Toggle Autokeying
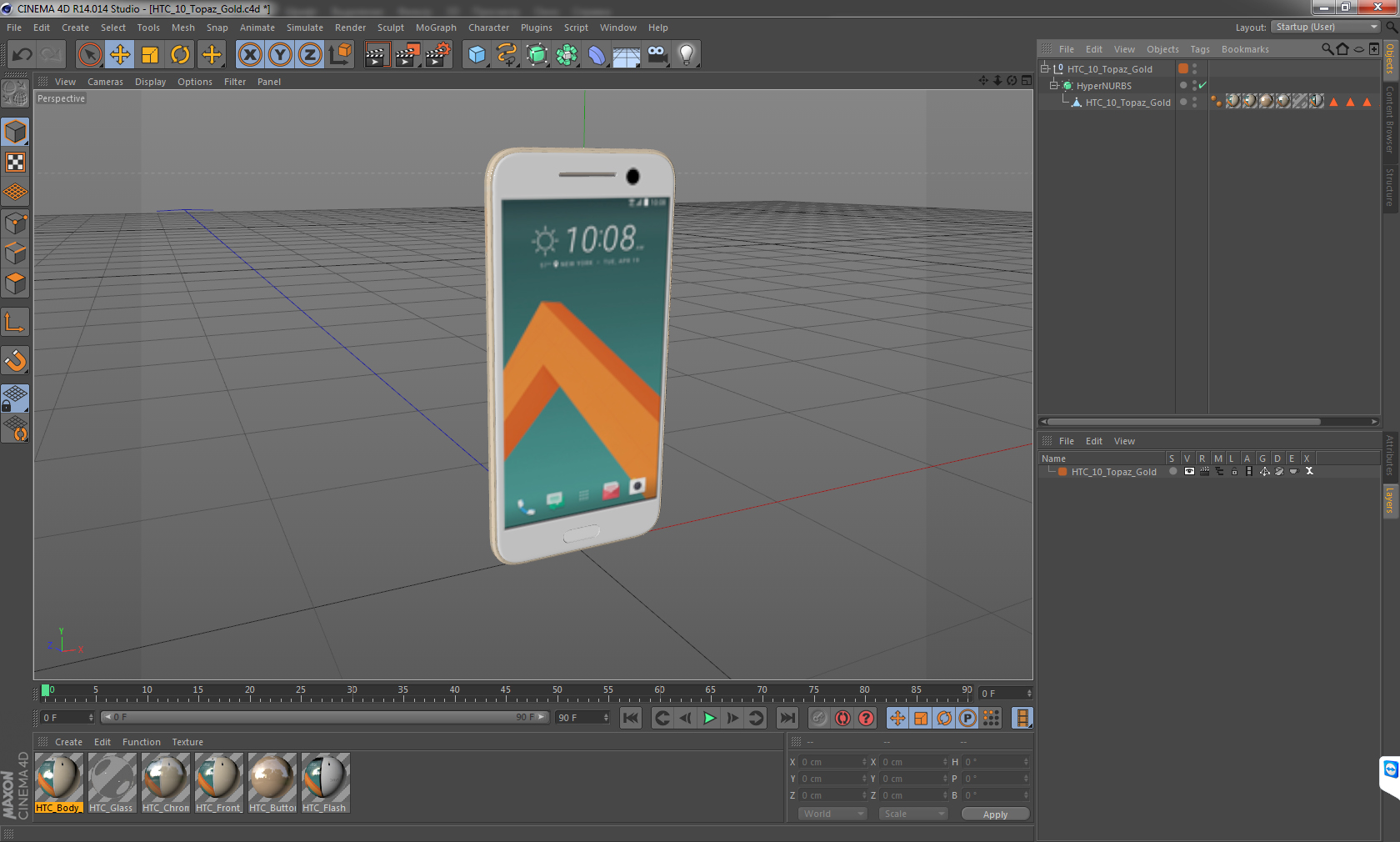This screenshot has width=1400, height=842. pos(842,718)
